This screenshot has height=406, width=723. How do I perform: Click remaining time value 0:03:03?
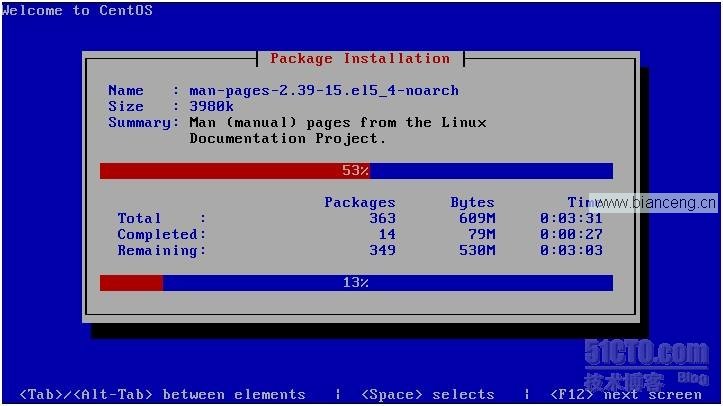pyautogui.click(x=571, y=250)
